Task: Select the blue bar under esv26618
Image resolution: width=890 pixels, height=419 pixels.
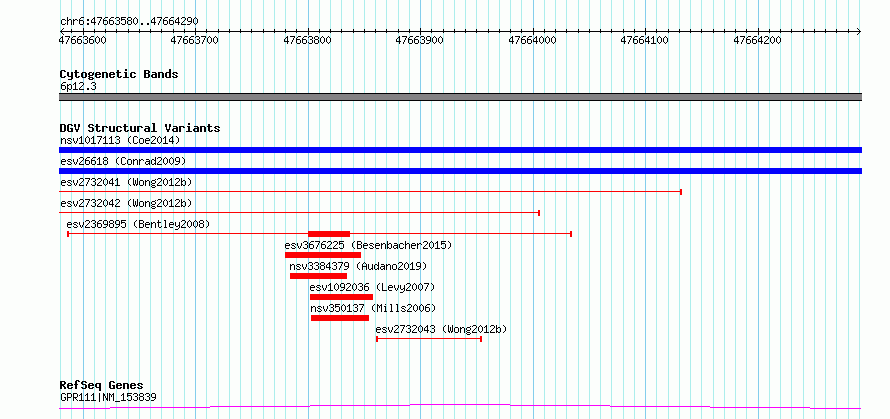Action: 460,171
